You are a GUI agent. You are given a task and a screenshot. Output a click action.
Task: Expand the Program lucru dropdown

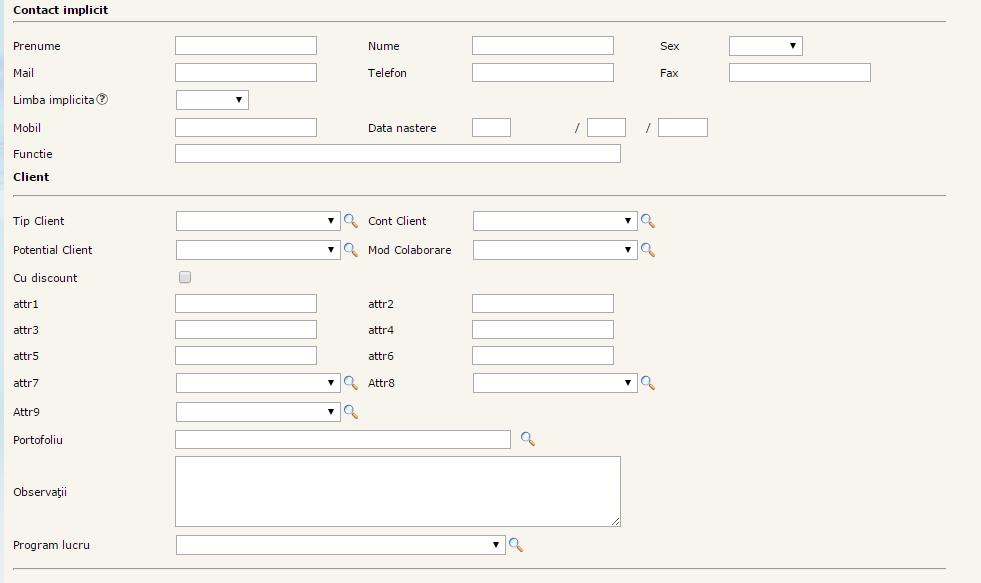pyautogui.click(x=340, y=545)
